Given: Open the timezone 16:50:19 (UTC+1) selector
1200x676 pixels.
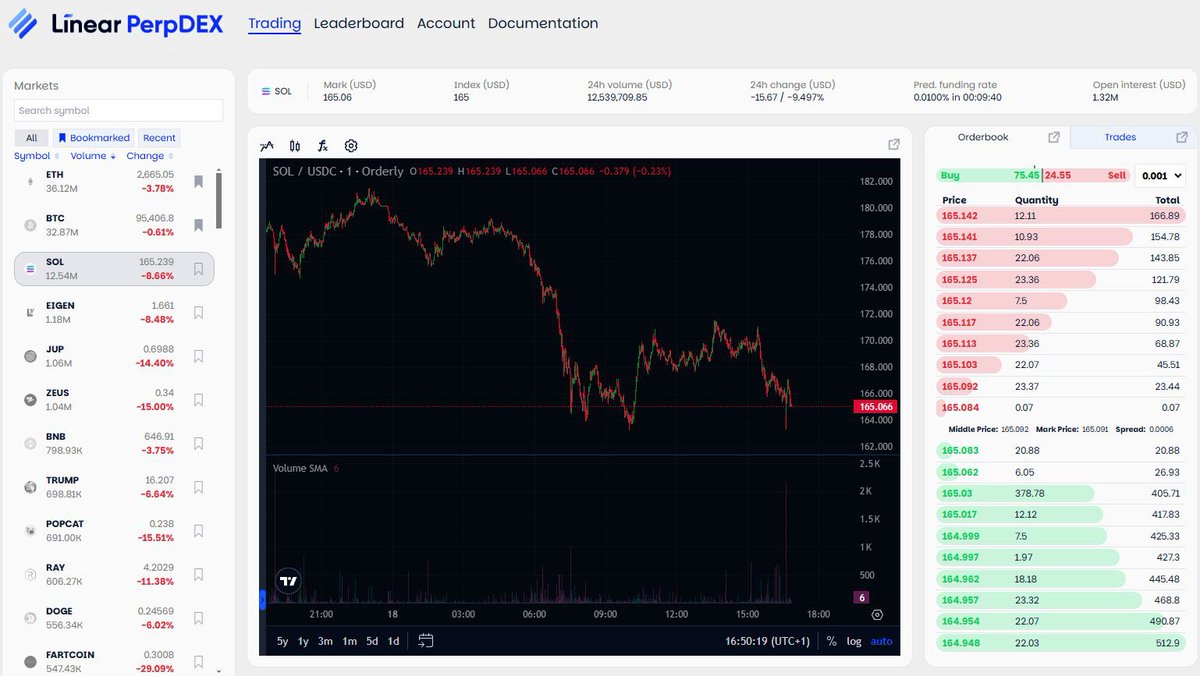Looking at the screenshot, I should tap(768, 641).
